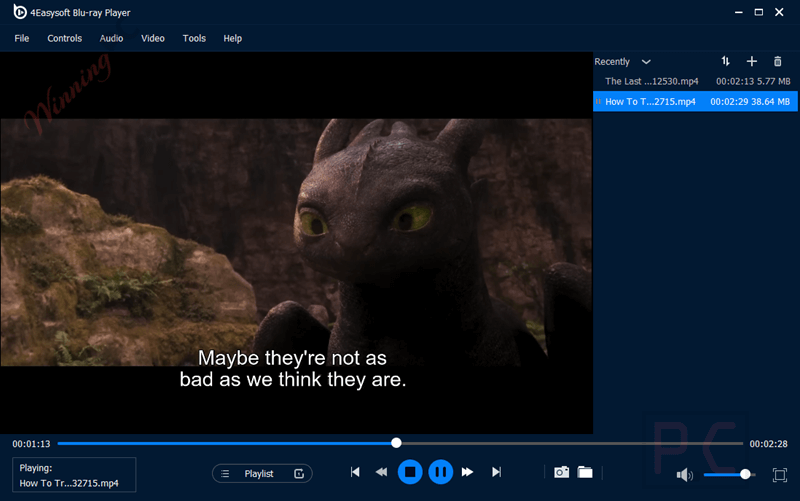
Task: Select The Last ...12530.mp4 in playlist
Action: pos(695,81)
